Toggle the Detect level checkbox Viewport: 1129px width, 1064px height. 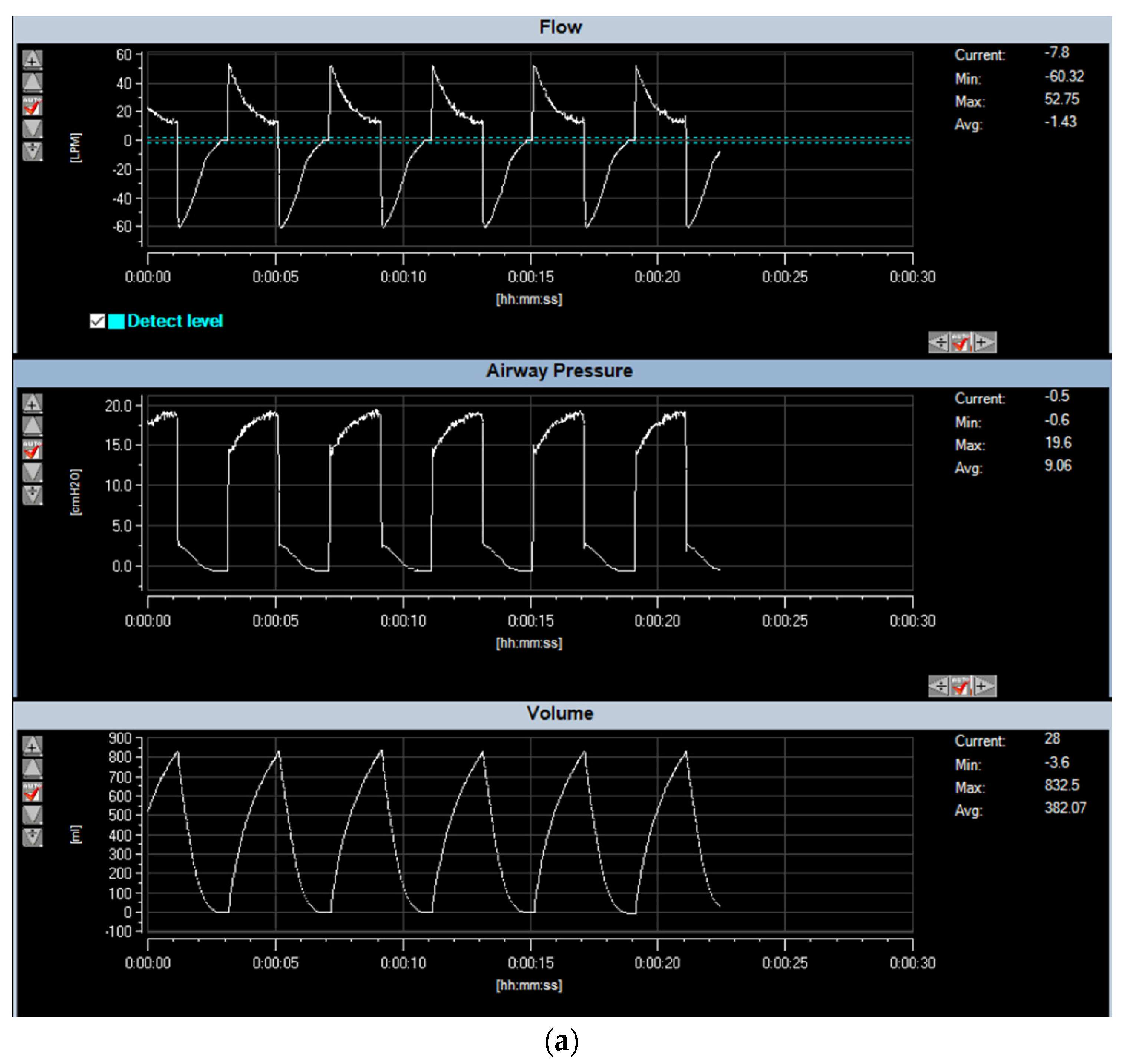(x=97, y=321)
